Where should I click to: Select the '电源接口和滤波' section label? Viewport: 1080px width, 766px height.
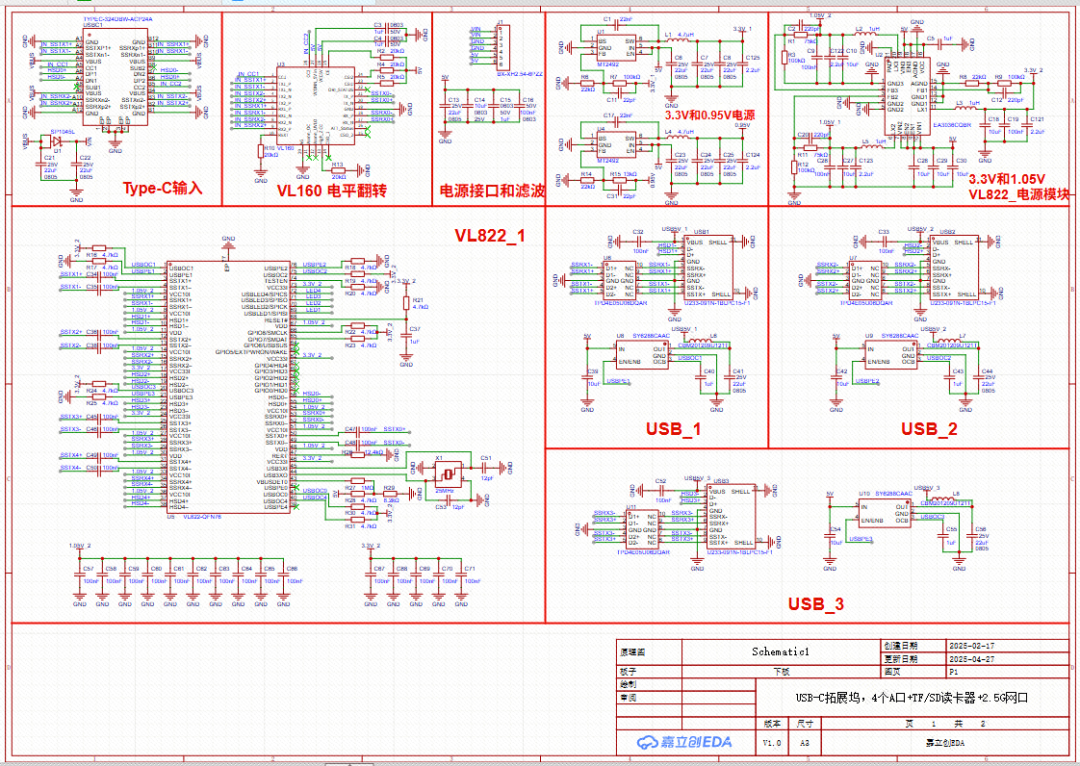[492, 191]
